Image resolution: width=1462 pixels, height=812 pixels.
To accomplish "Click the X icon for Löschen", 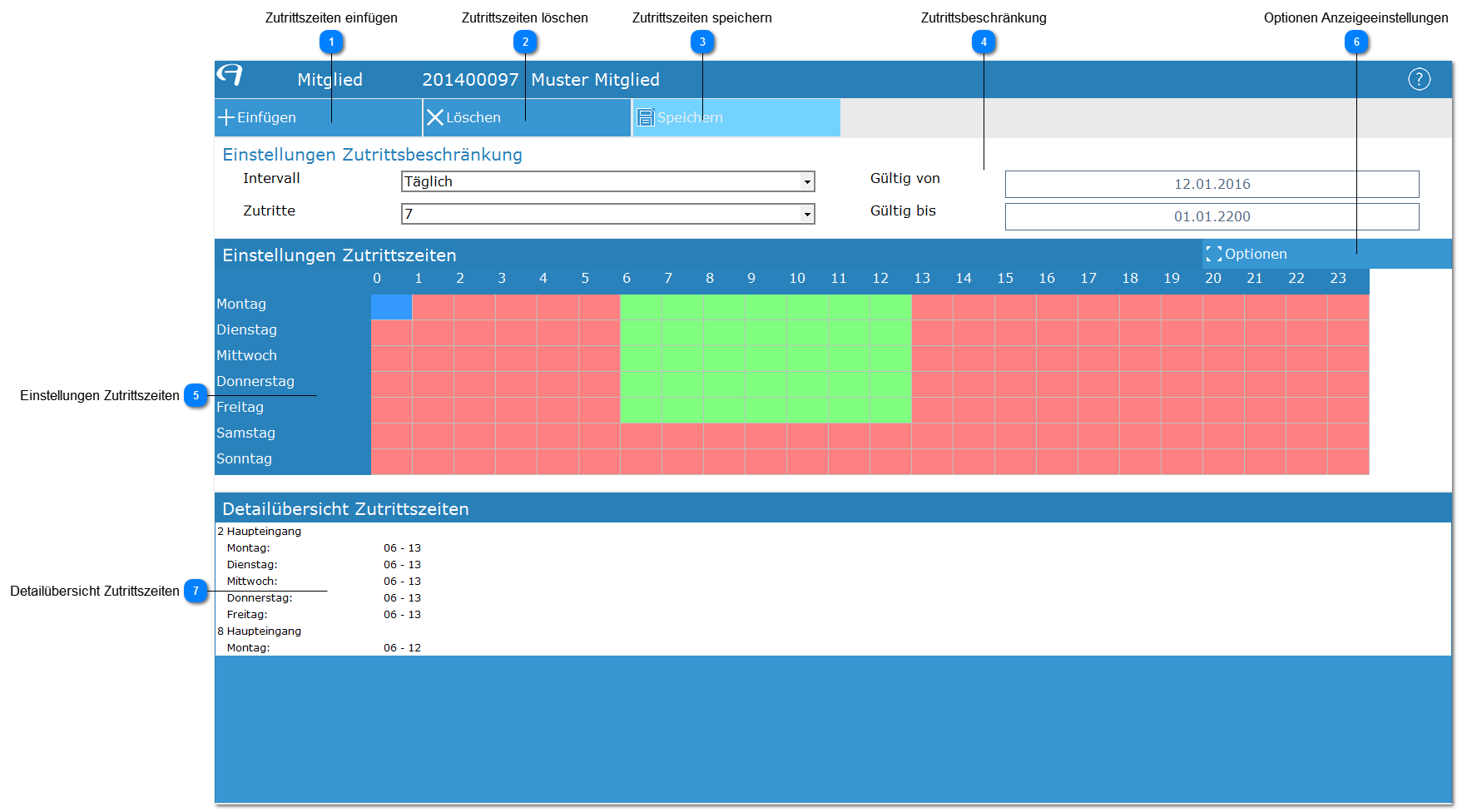I will click(435, 117).
